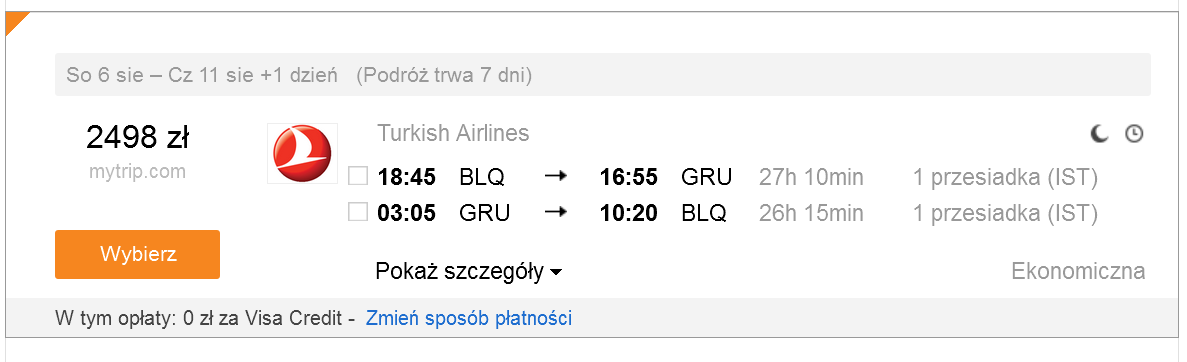The image size is (1187, 362).
Task: Click return 1 przesiadka (IST) text
Action: click(x=1005, y=214)
